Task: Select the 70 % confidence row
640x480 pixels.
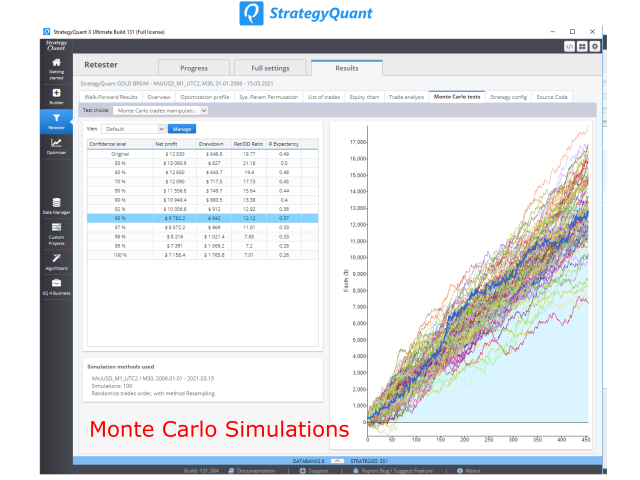Action: (203, 182)
